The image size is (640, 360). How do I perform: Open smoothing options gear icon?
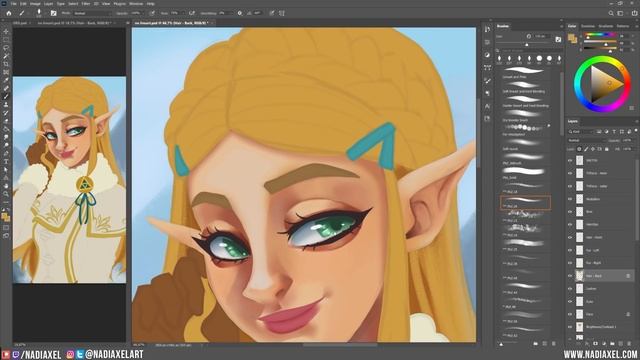pyautogui.click(x=240, y=13)
